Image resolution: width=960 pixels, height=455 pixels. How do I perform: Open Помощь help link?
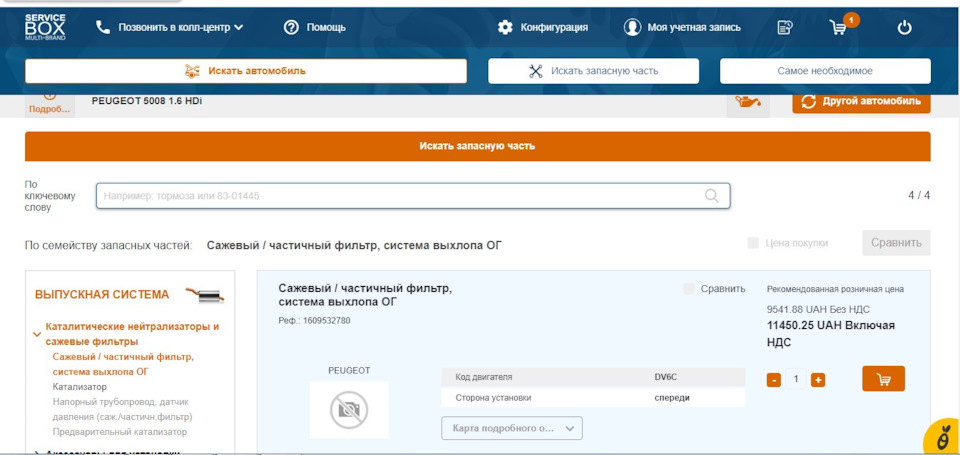(326, 28)
